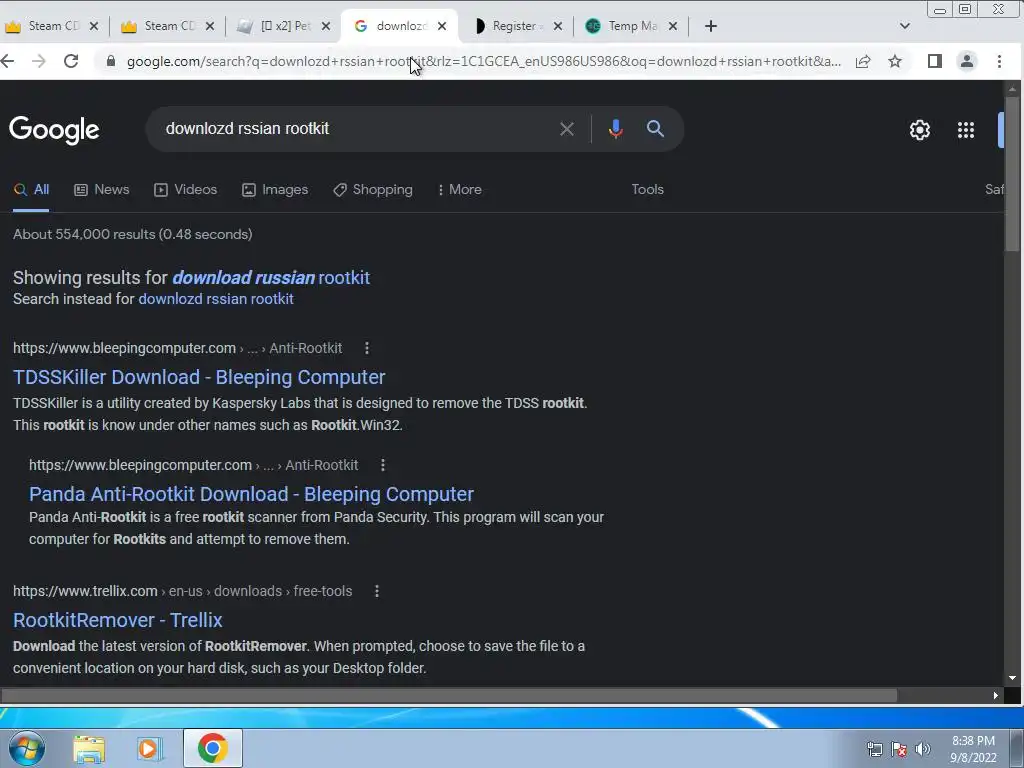Open Chrome's three-dot menu
1024x768 pixels.
[x=999, y=61]
